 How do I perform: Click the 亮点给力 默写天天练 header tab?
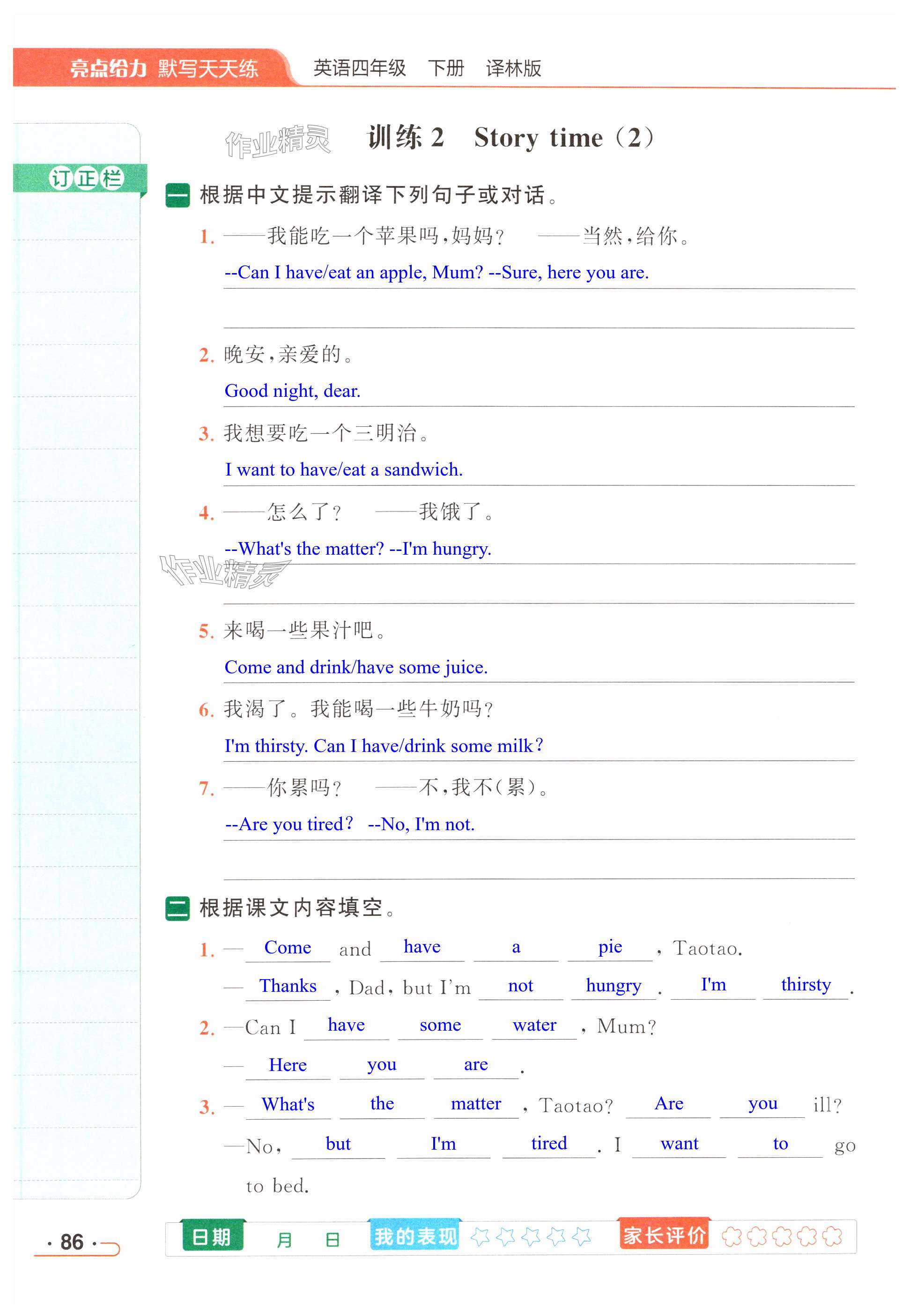click(163, 68)
